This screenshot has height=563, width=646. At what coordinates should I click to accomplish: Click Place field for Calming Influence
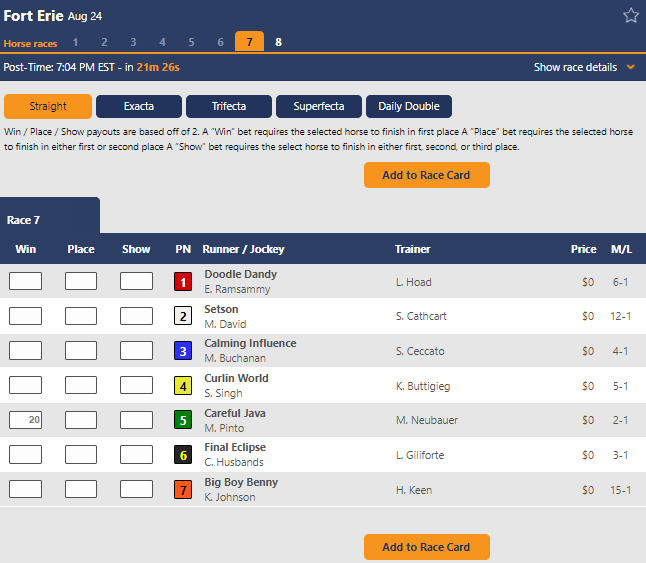tap(81, 350)
